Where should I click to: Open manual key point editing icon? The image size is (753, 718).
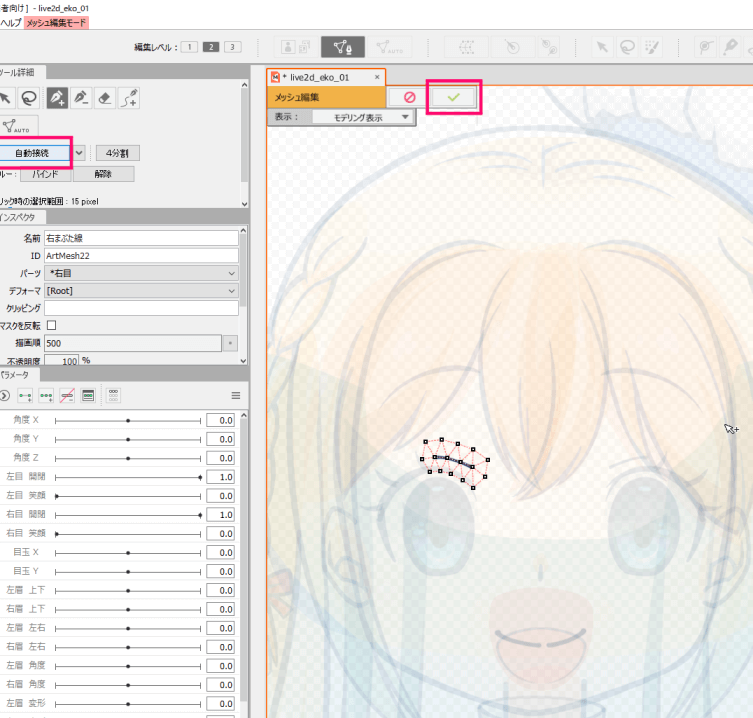(88, 396)
